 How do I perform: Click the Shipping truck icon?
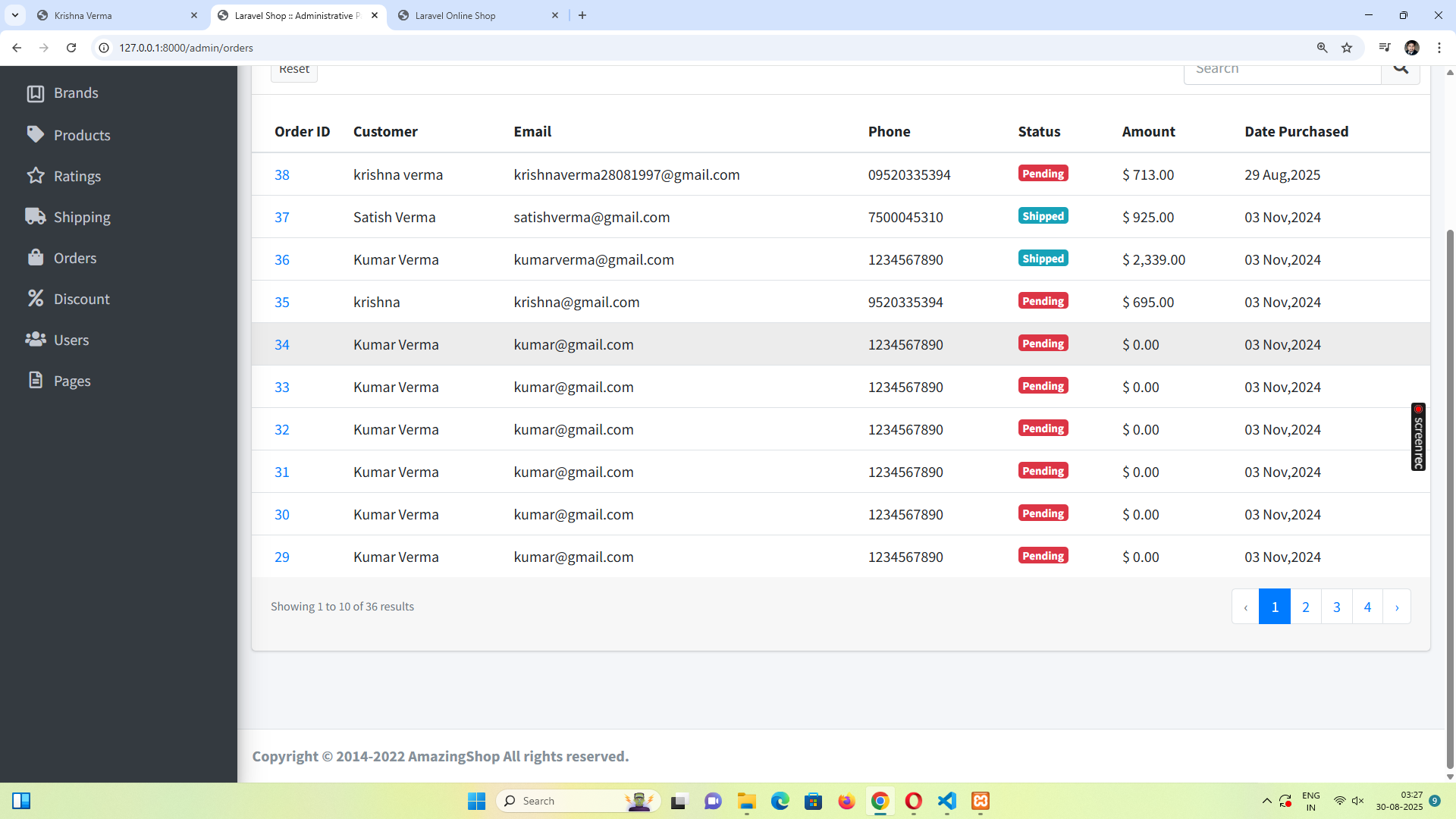(x=36, y=216)
